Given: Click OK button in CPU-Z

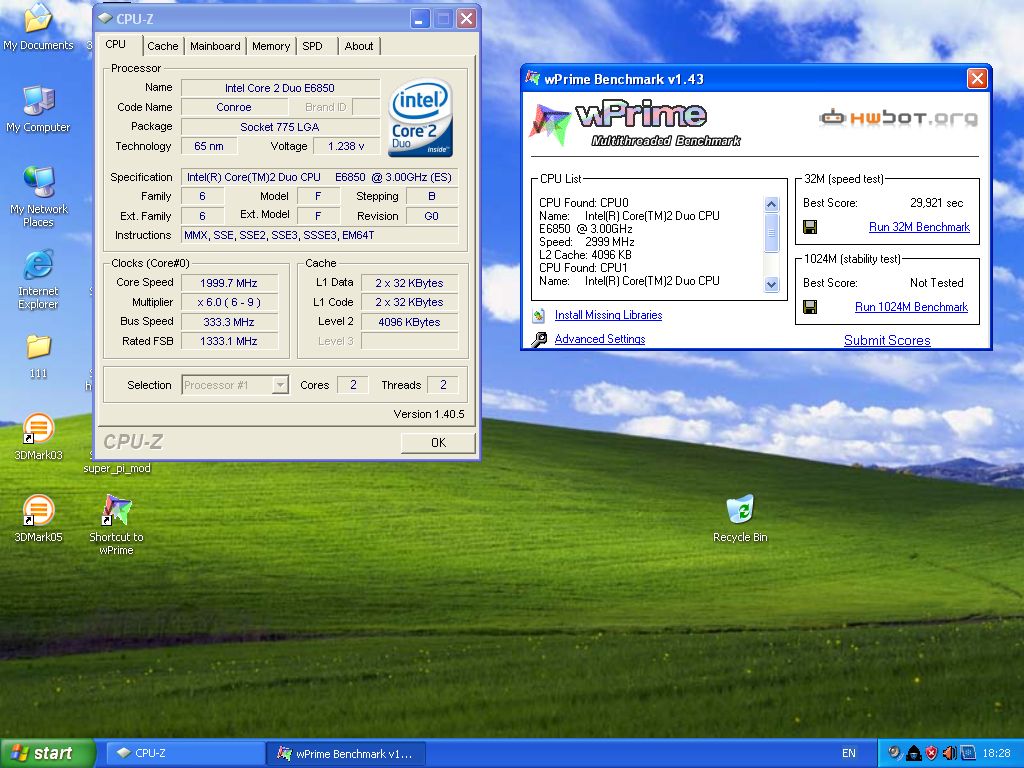Looking at the screenshot, I should point(438,442).
